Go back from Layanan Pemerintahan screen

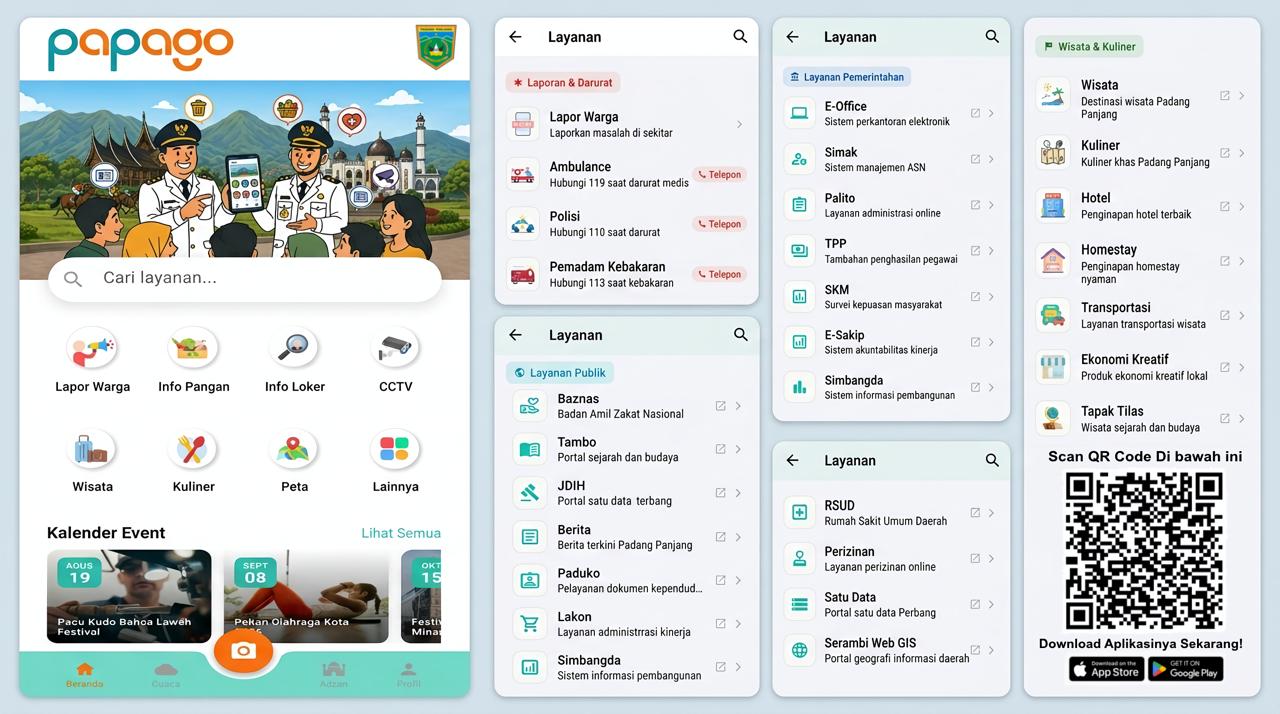tap(792, 36)
